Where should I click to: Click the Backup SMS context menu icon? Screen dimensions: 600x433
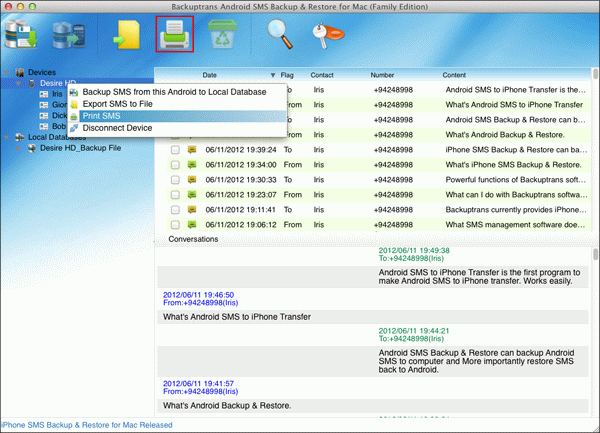pos(74,92)
